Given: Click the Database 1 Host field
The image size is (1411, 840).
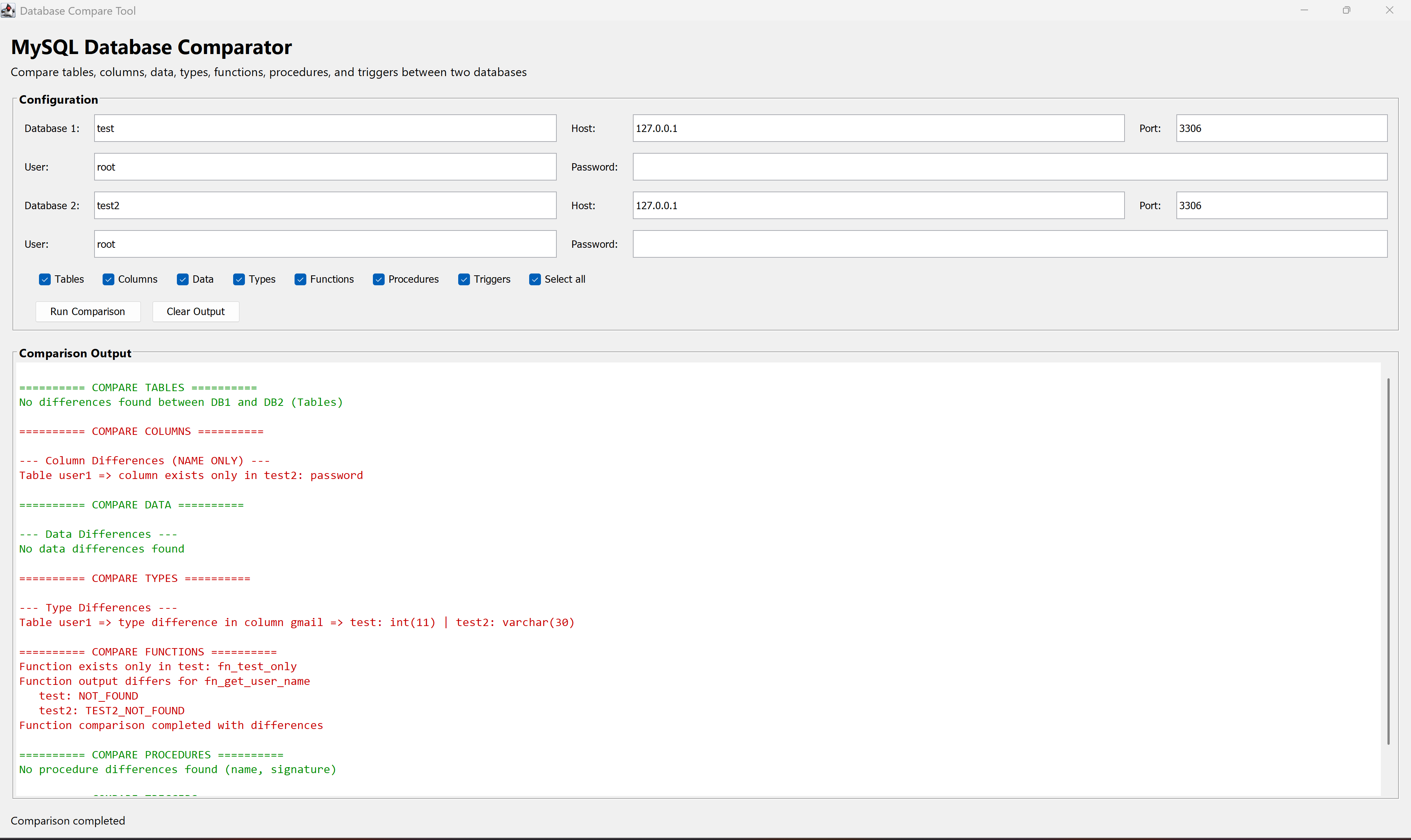Looking at the screenshot, I should pyautogui.click(x=878, y=129).
